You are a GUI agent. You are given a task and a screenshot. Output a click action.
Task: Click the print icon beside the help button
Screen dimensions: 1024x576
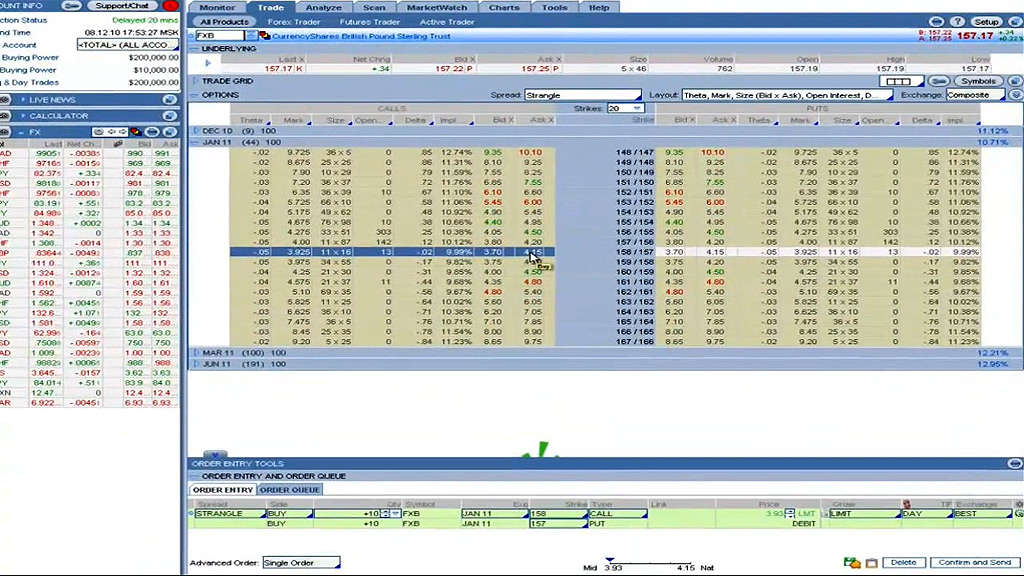coord(935,21)
